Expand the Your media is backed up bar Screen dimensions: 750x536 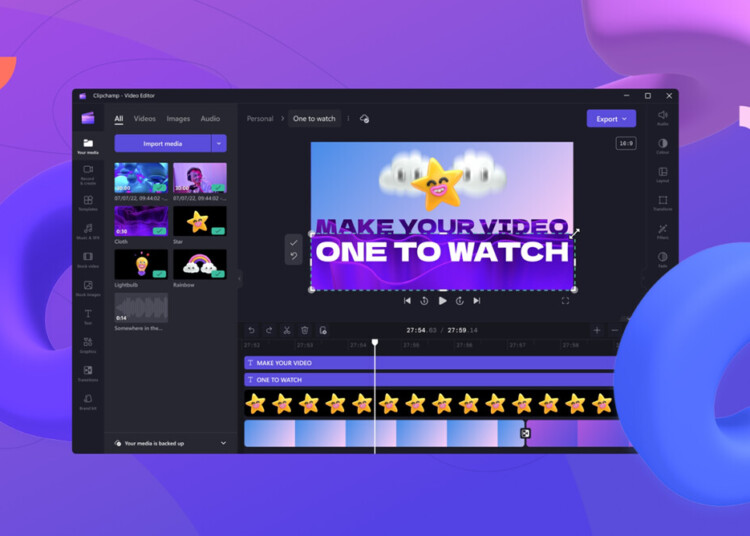click(170, 443)
